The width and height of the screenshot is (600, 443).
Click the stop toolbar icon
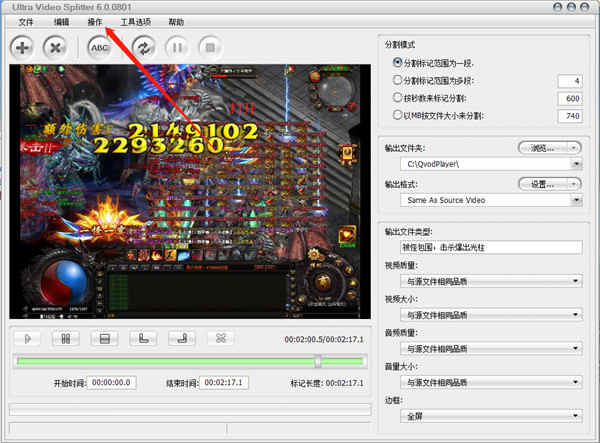pyautogui.click(x=210, y=48)
